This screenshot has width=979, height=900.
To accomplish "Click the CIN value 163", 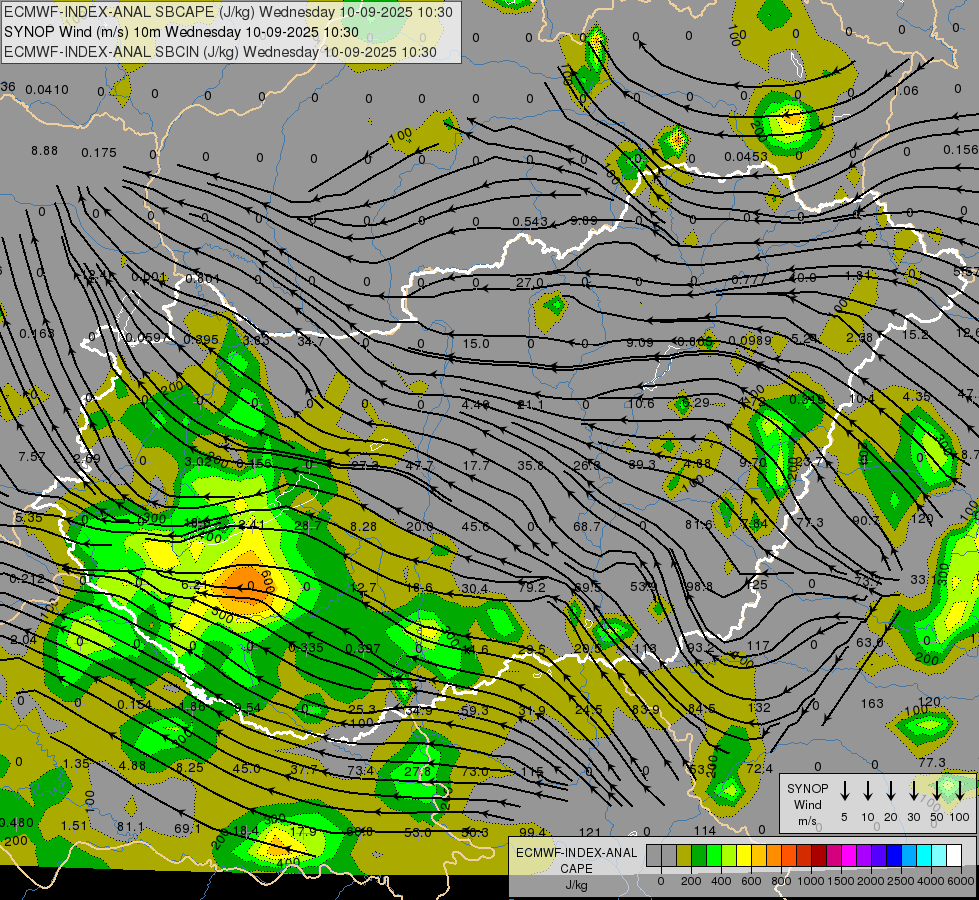I will [872, 704].
